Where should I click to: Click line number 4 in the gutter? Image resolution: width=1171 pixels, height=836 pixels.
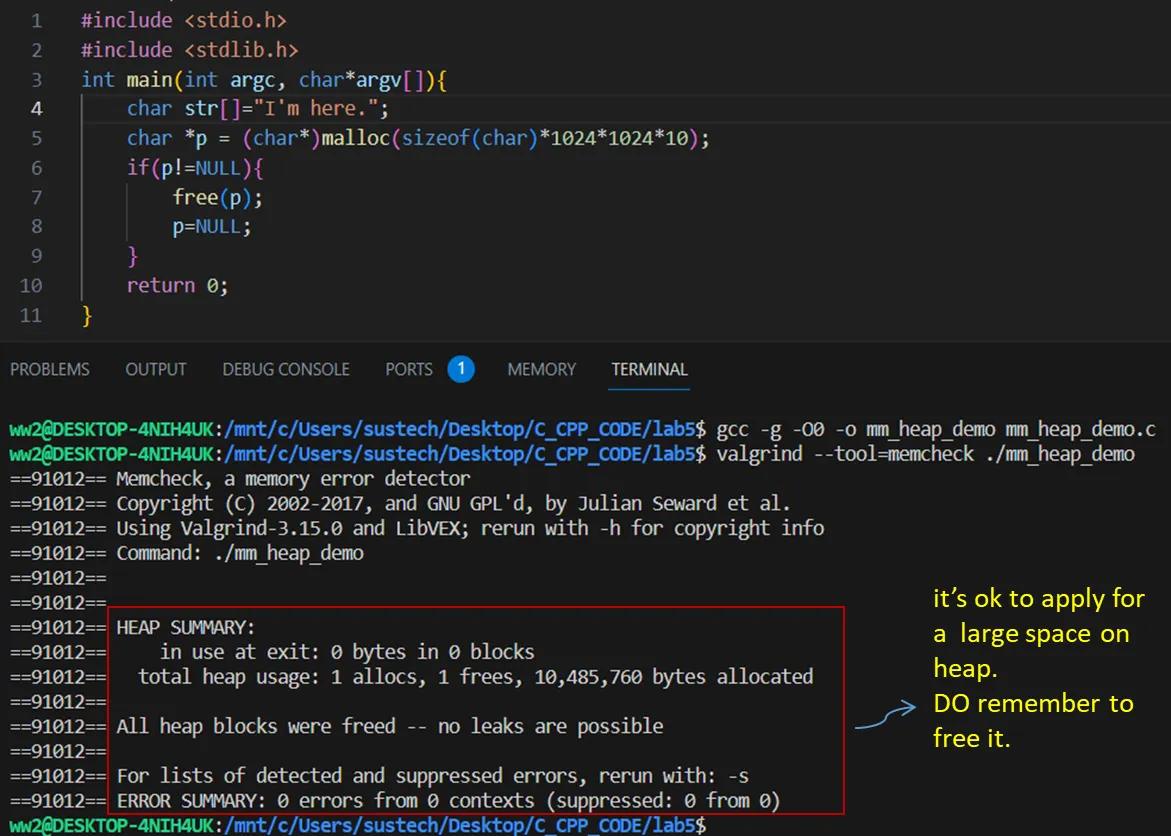36,108
